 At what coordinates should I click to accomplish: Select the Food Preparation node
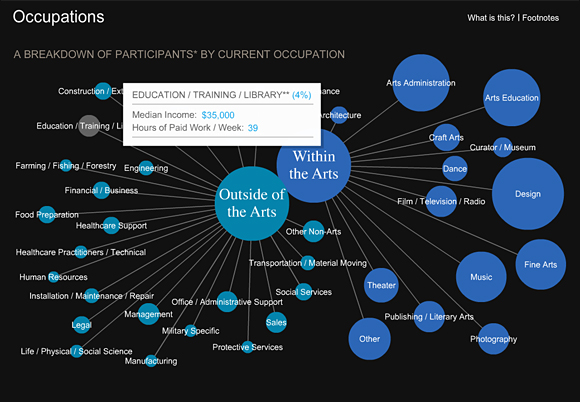(x=47, y=214)
